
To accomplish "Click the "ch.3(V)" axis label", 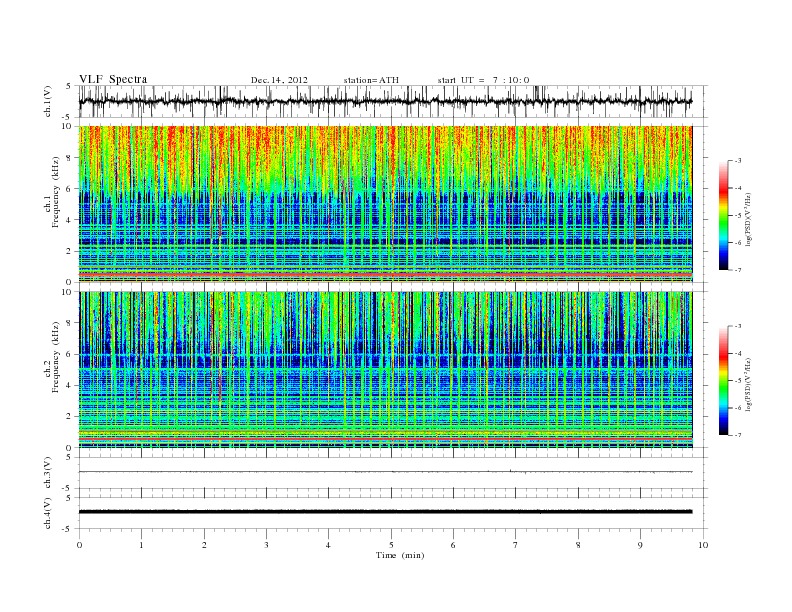I will [48, 473].
